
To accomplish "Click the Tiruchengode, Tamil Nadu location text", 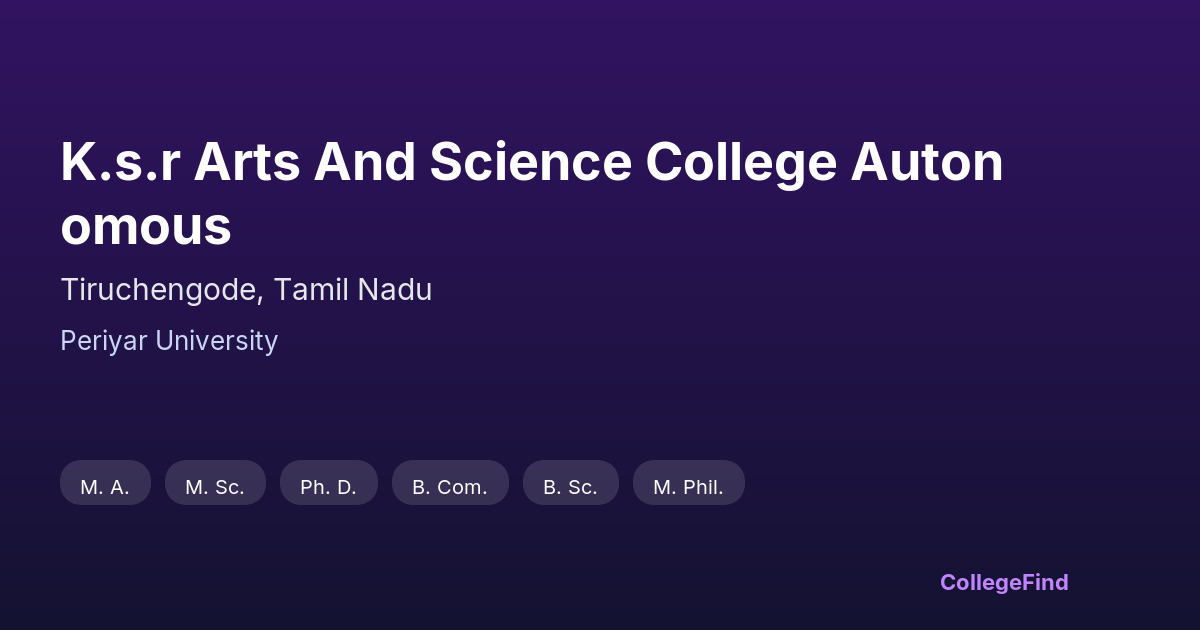I will (246, 290).
